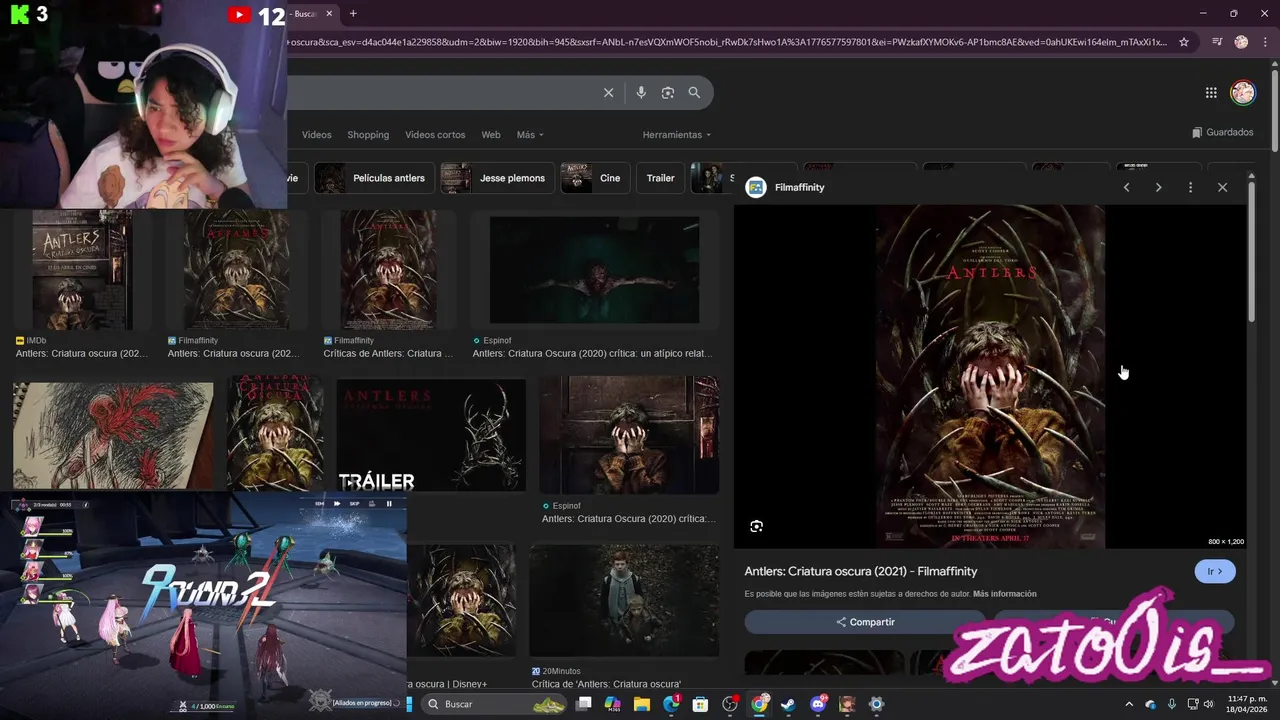The width and height of the screenshot is (1280, 720).
Task: Click the Filmaffinity site favicon in panel
Action: (x=756, y=187)
